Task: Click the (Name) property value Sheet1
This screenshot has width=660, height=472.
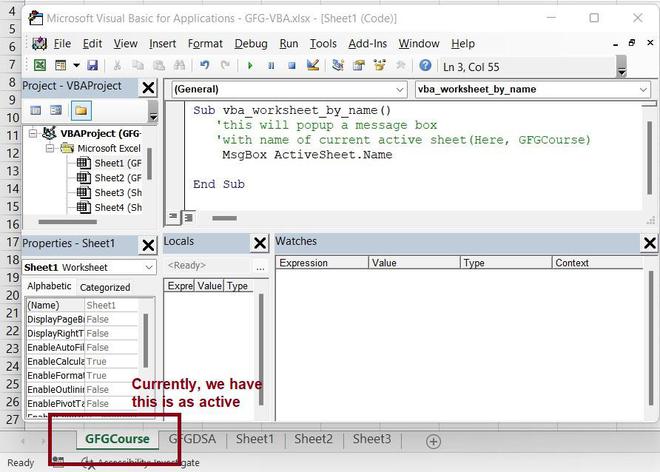Action: pos(112,305)
